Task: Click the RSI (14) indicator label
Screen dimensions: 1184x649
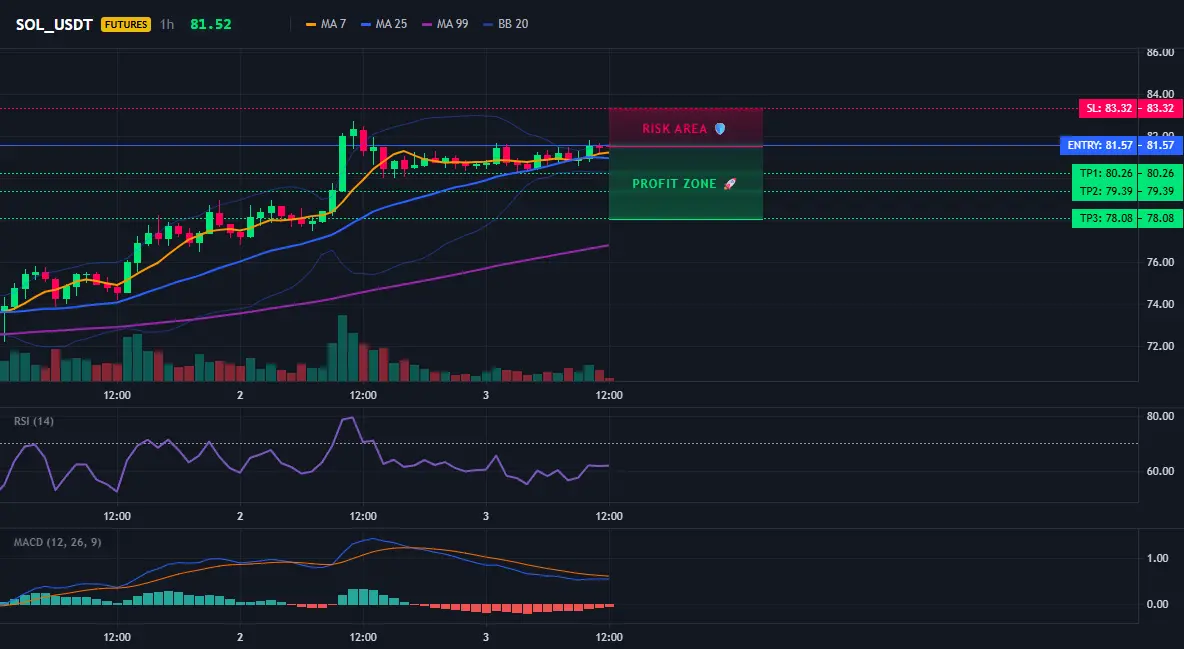Action: (x=34, y=421)
